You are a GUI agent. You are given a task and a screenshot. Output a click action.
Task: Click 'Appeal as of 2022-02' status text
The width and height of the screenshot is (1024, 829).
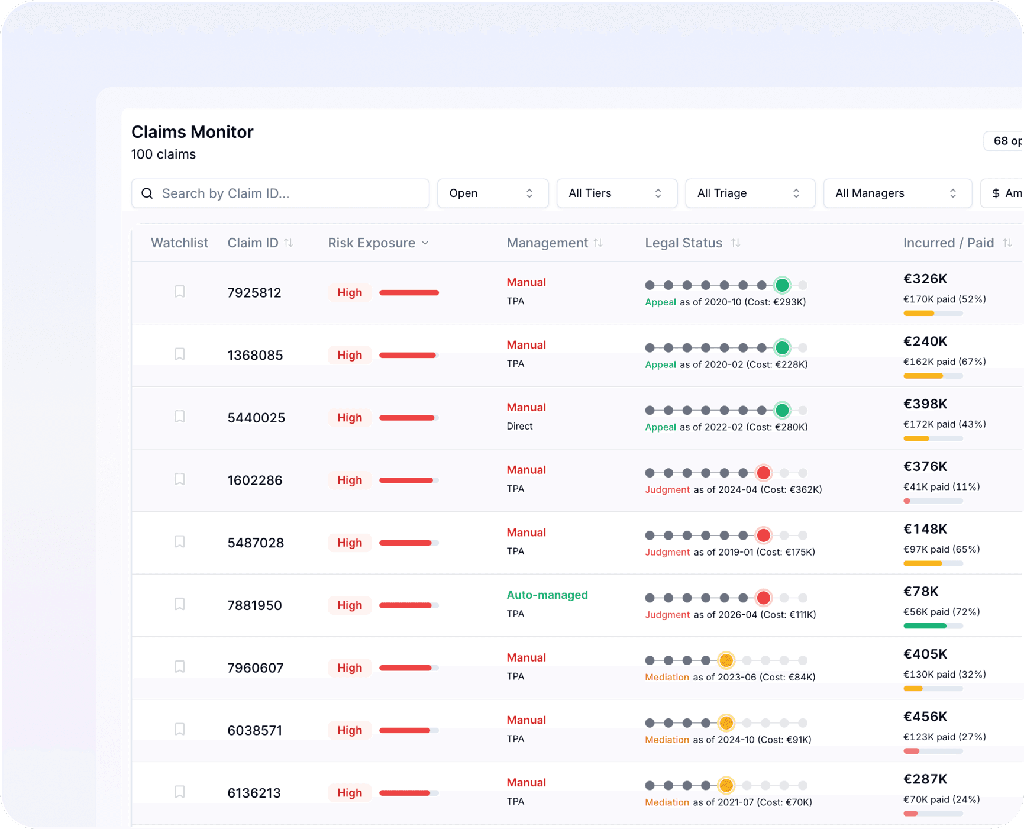point(694,427)
